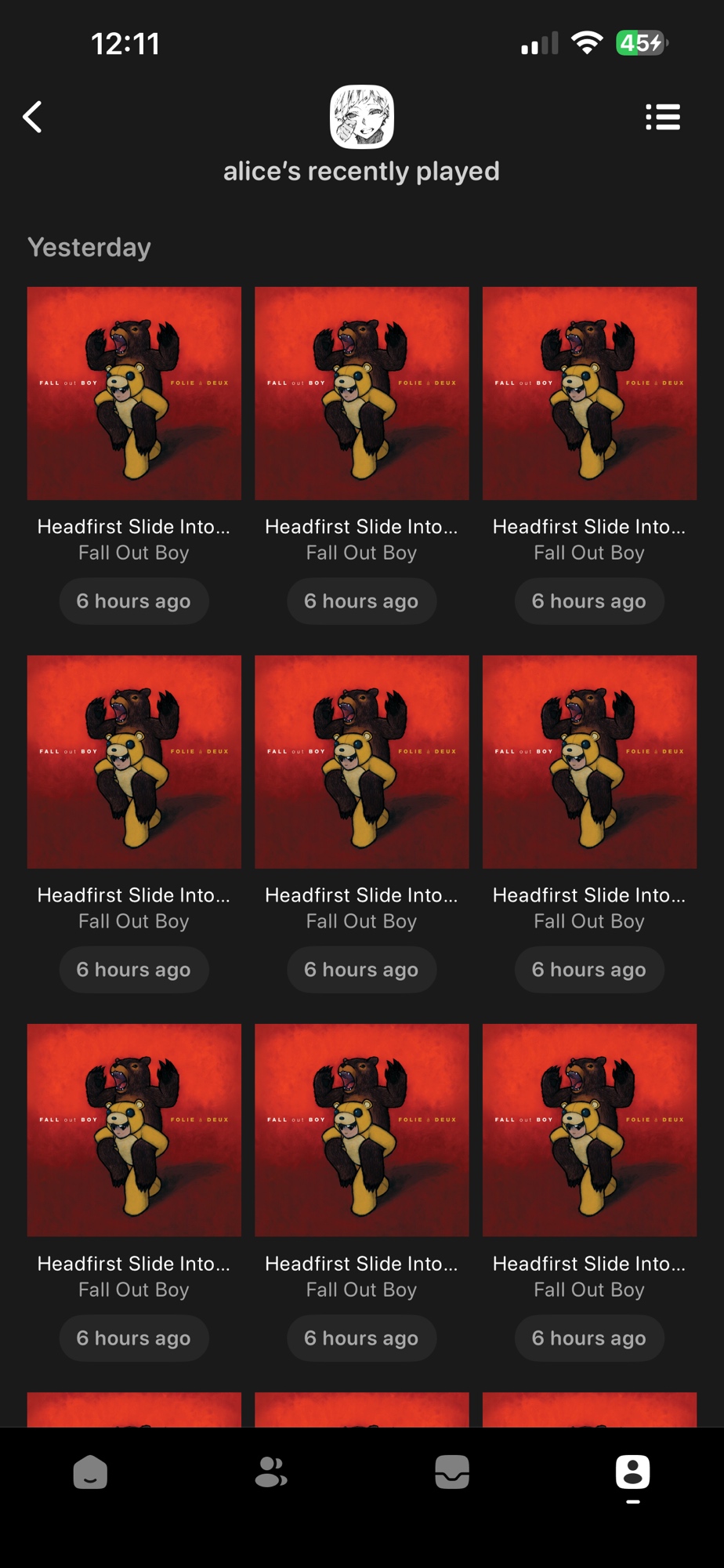Screen dimensions: 724x1568
Task: Open right album cover in third row
Action: 589,1130
